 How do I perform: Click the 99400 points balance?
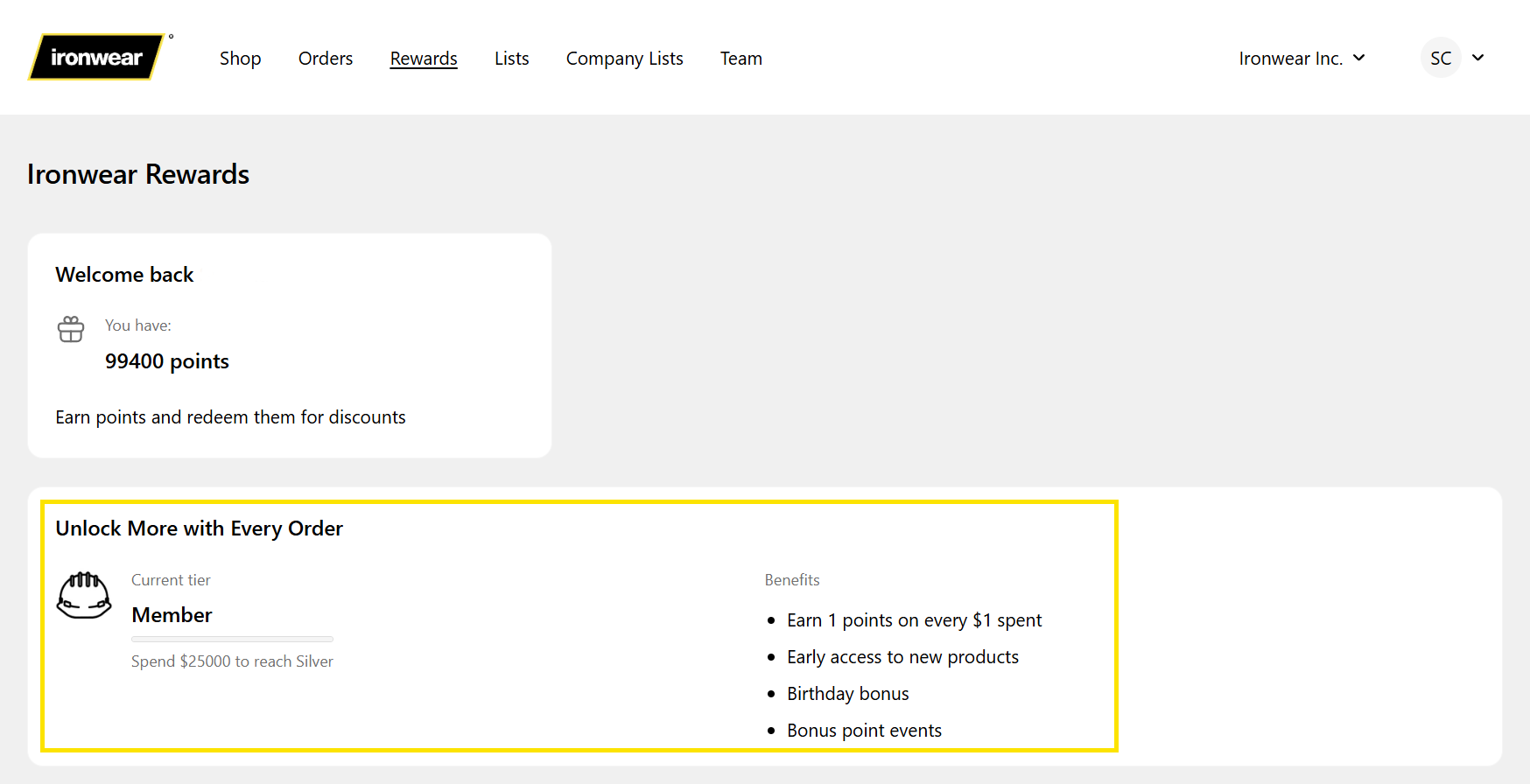click(x=167, y=361)
